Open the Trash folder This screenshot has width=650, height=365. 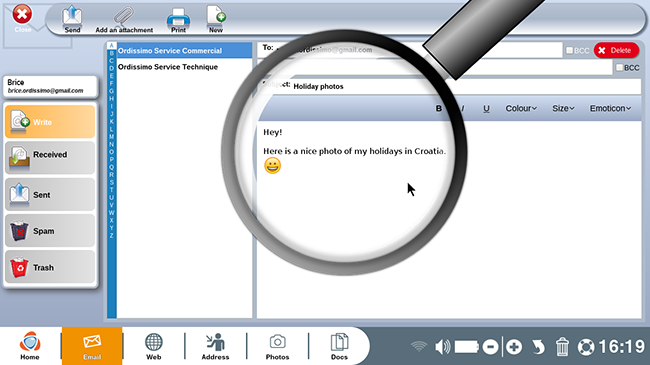50,267
